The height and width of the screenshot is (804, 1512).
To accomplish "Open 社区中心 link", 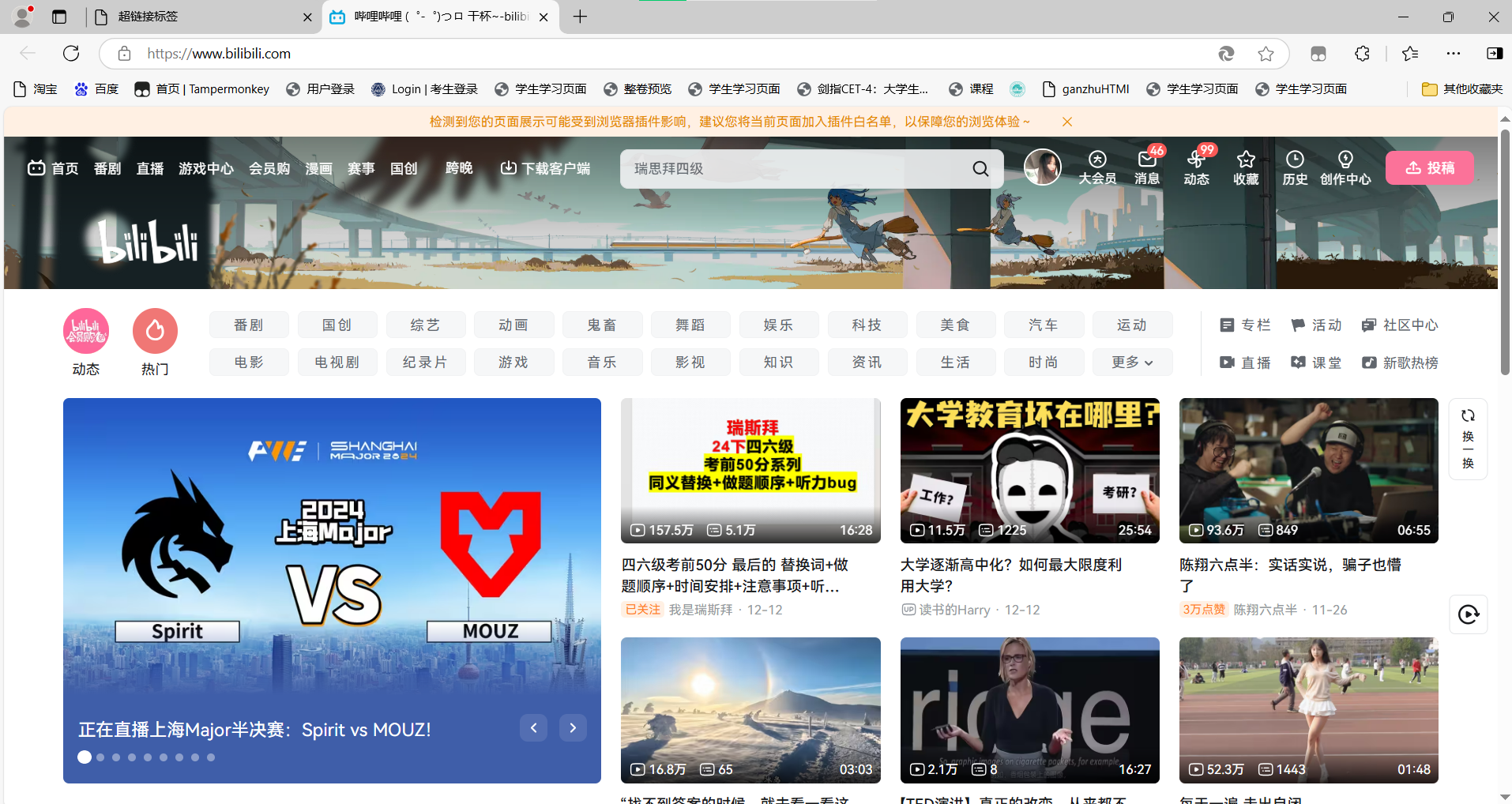I will 1401,325.
